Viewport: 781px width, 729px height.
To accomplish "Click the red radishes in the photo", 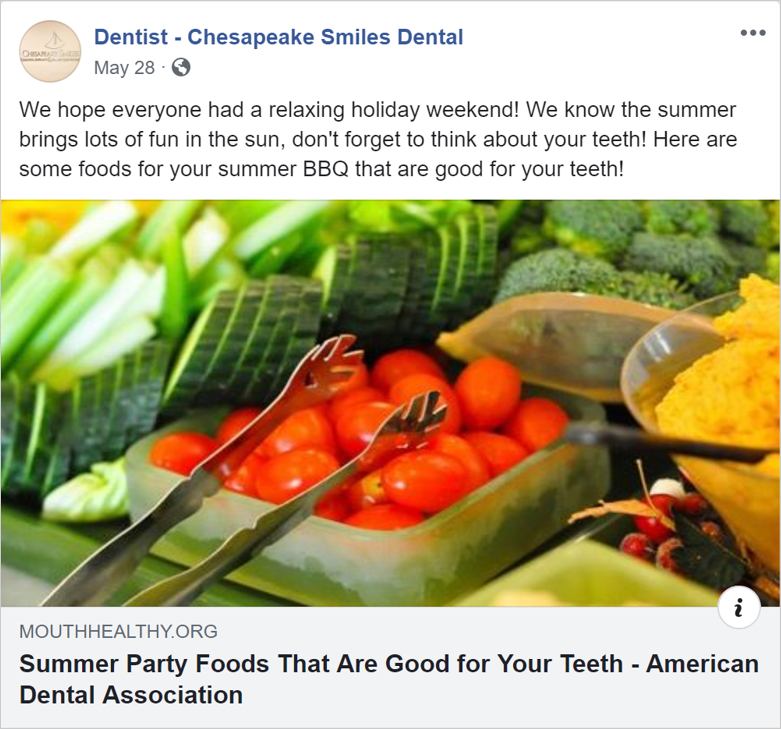I will click(650, 525).
